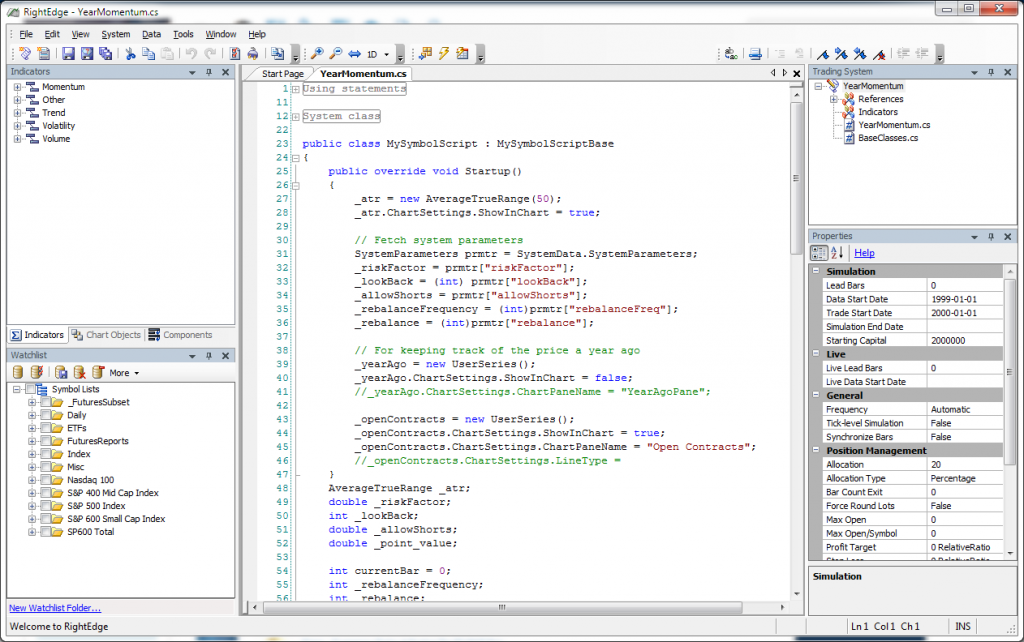Check the Daily folder checkbox
Image resolution: width=1024 pixels, height=642 pixels.
pyautogui.click(x=45, y=415)
